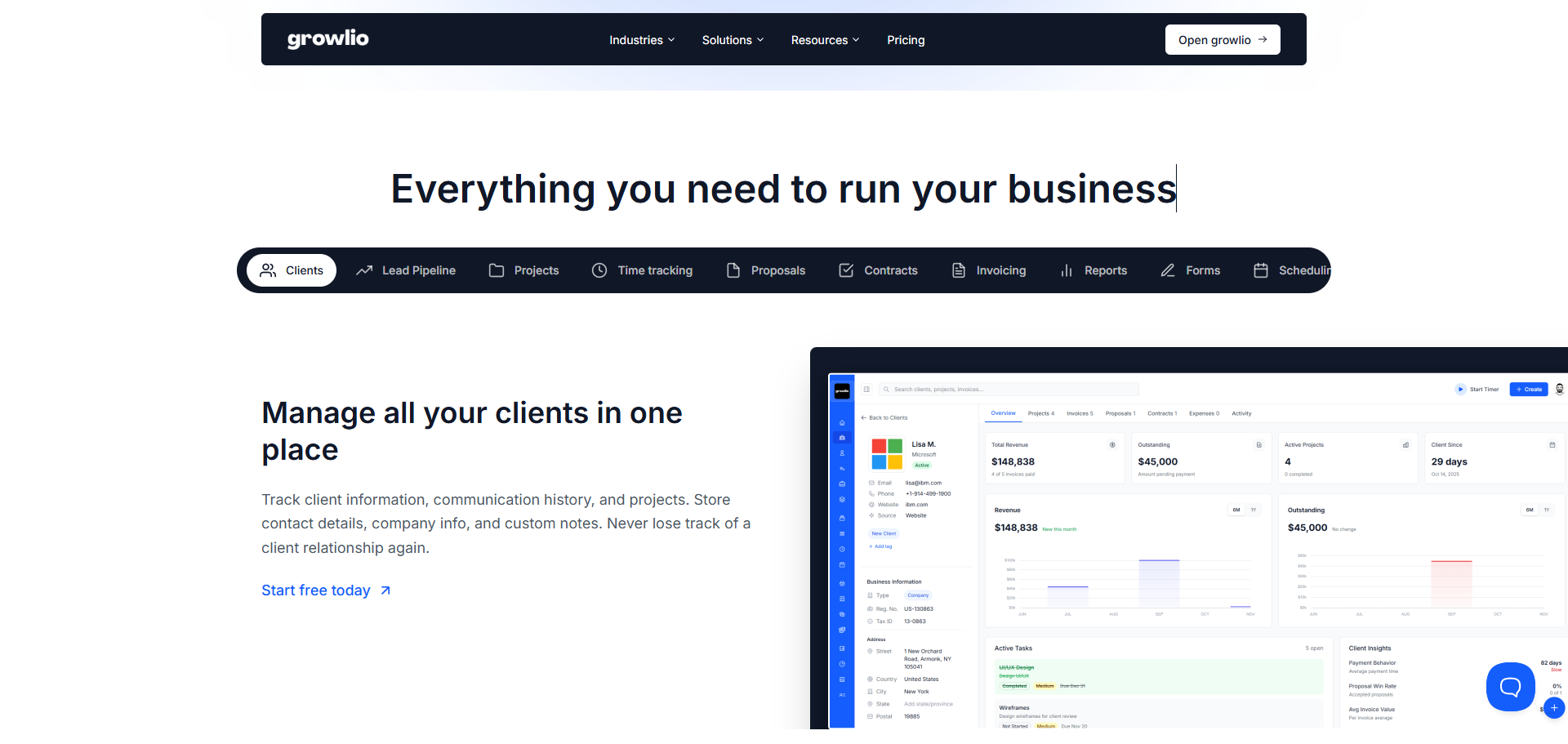Click the Invoicing page icon

pyautogui.click(x=959, y=270)
